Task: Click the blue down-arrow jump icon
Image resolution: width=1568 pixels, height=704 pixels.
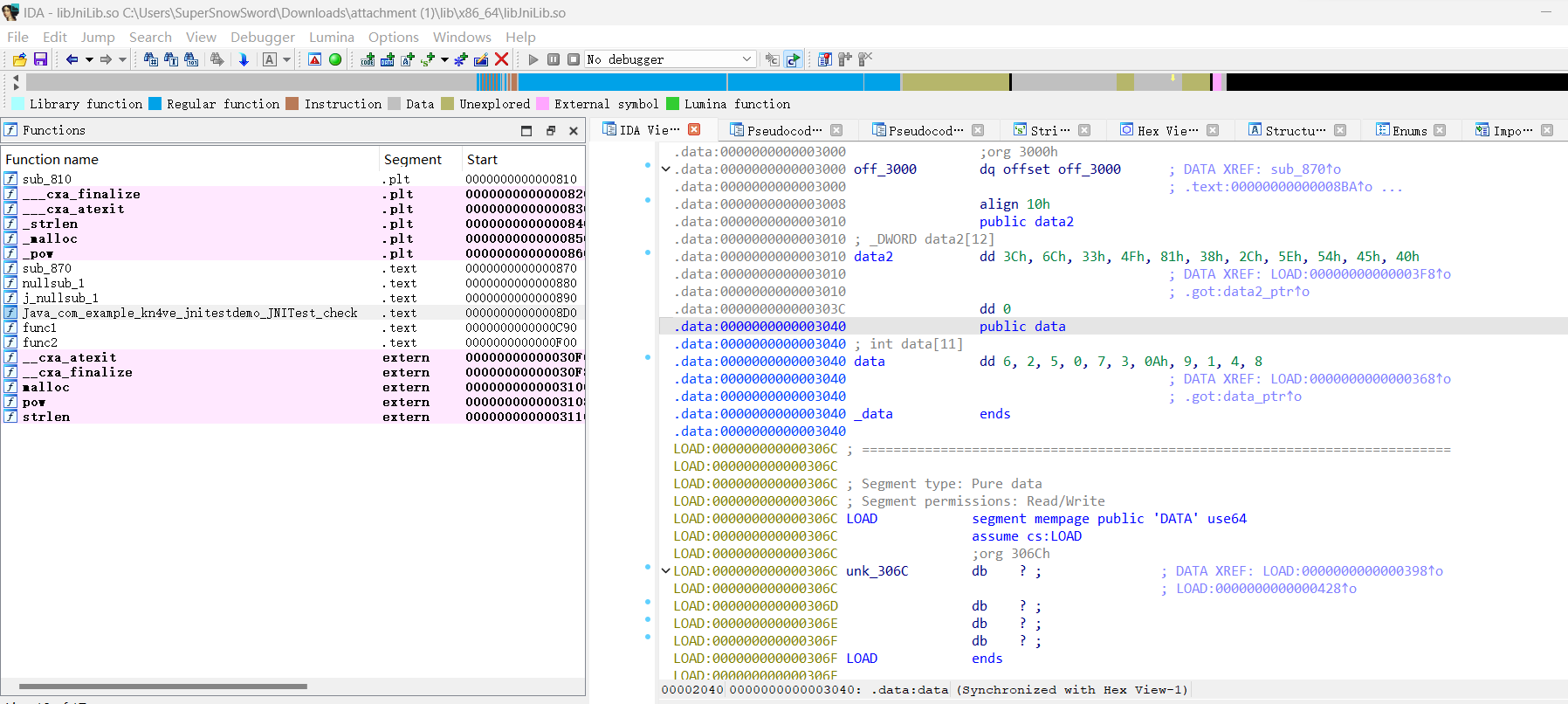Action: click(244, 59)
